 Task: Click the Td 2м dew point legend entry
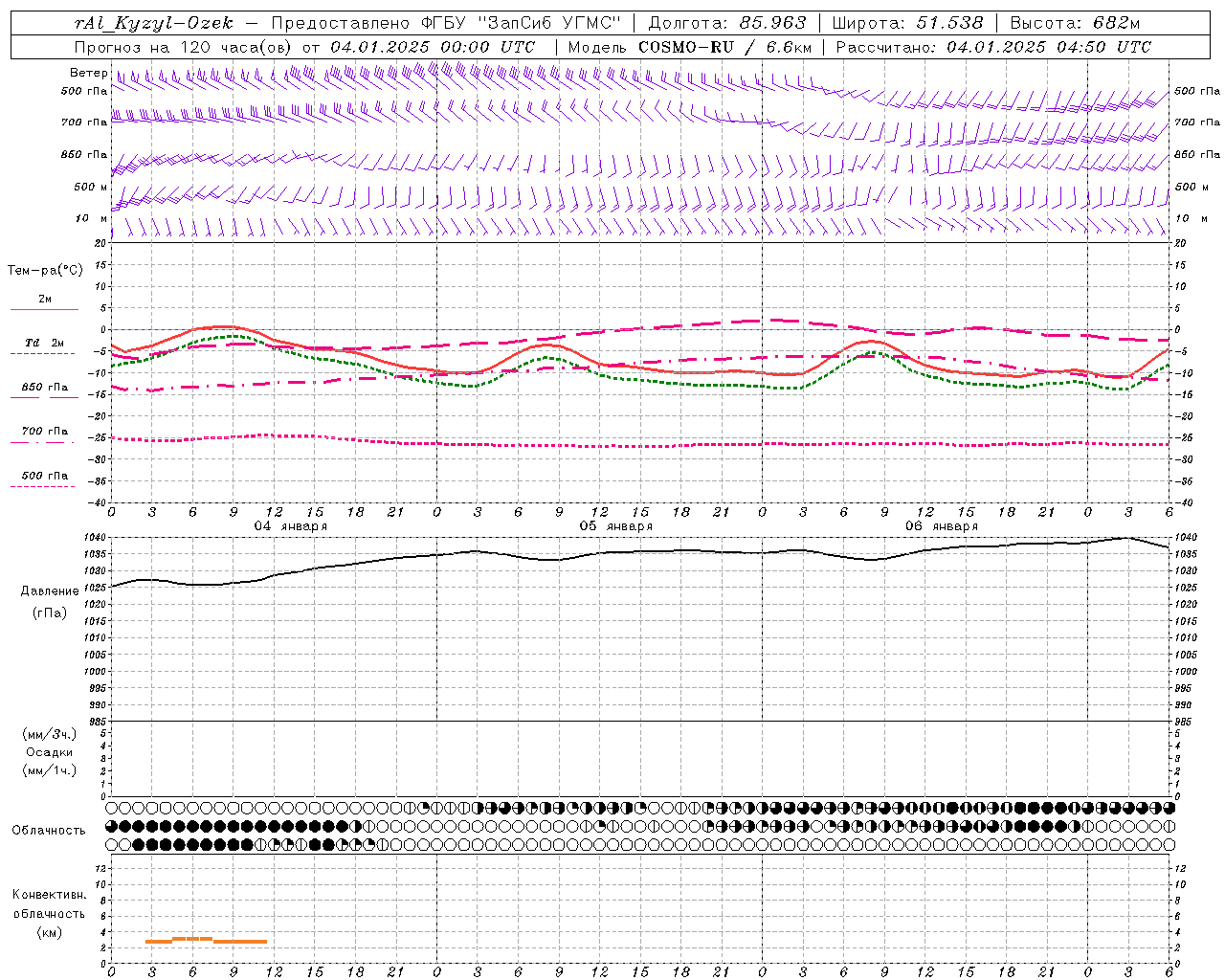(x=44, y=343)
